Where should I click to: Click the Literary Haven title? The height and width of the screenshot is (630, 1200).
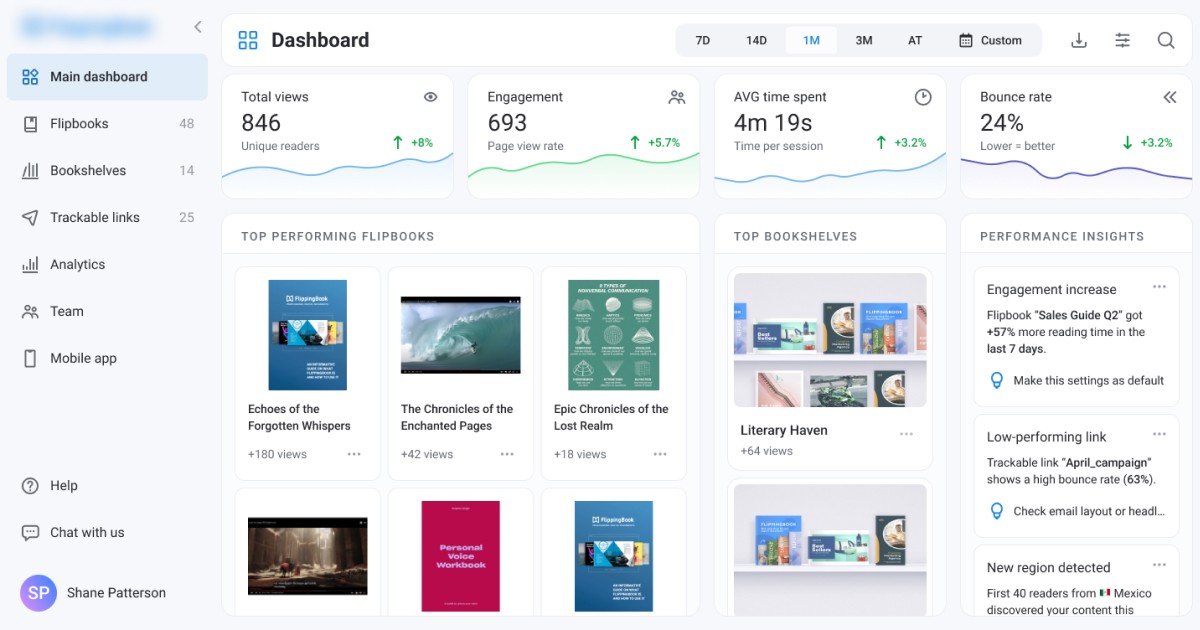[784, 431]
